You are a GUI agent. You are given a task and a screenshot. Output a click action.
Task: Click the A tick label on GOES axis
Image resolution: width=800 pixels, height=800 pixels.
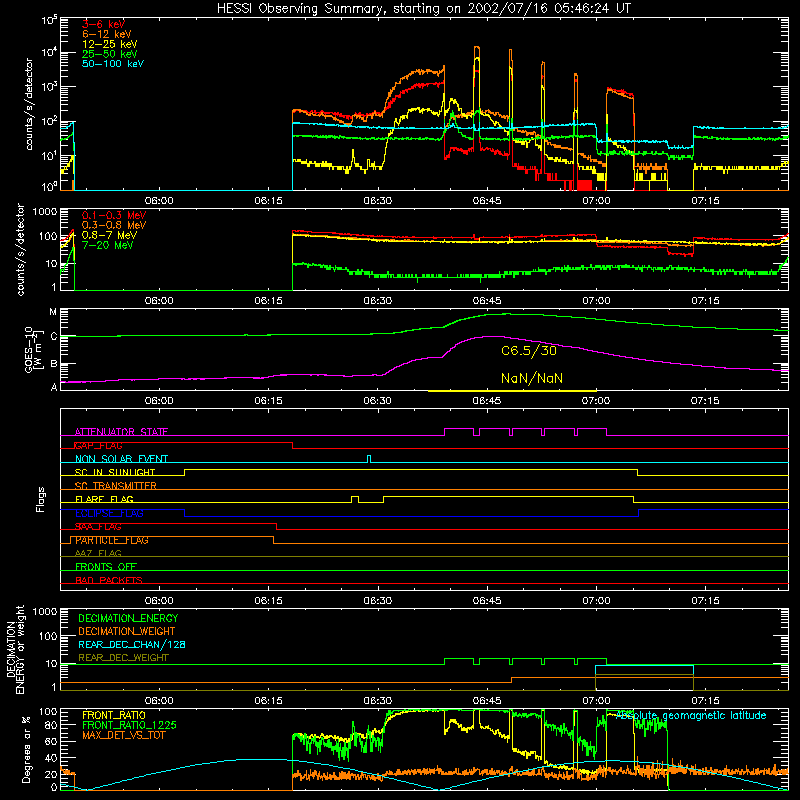coord(53,387)
